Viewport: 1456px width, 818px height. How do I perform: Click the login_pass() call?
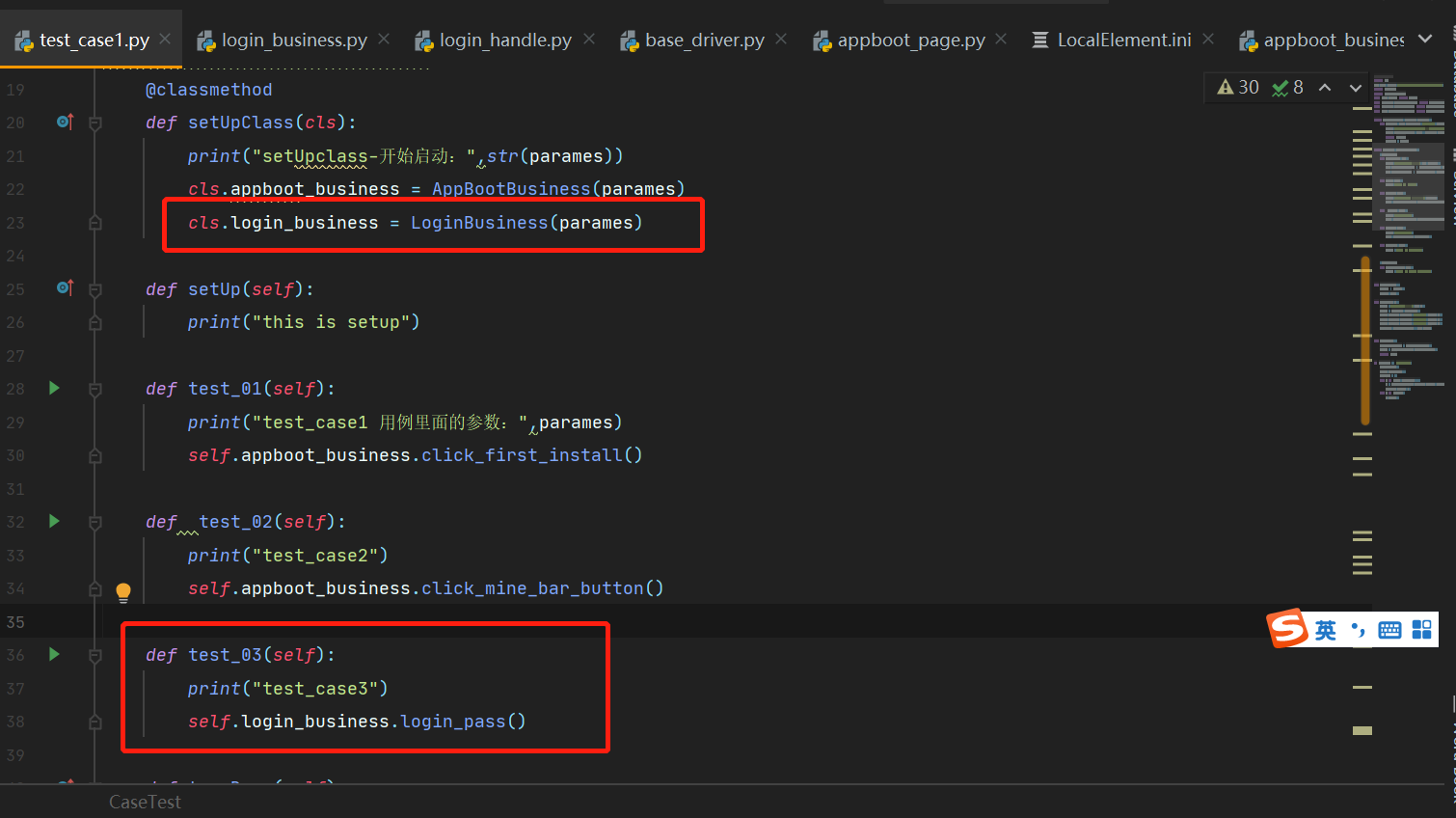[x=463, y=722]
